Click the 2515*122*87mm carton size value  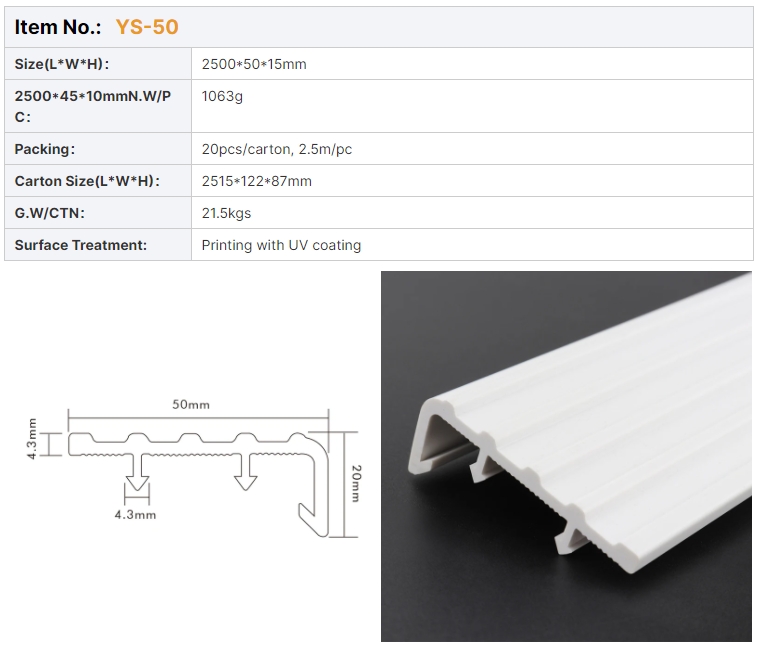pyautogui.click(x=257, y=181)
